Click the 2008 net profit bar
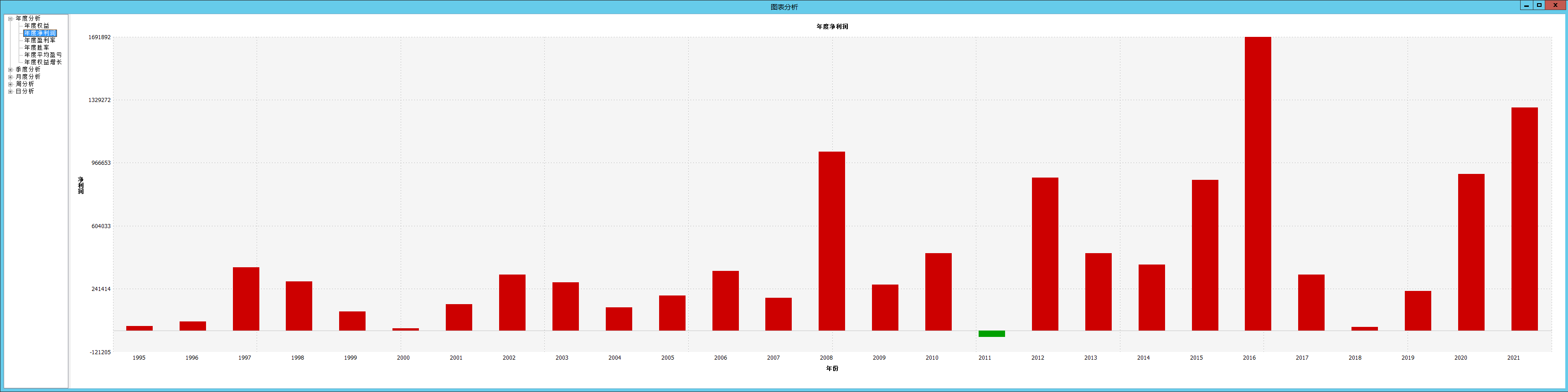The image size is (1568, 392). 831,241
